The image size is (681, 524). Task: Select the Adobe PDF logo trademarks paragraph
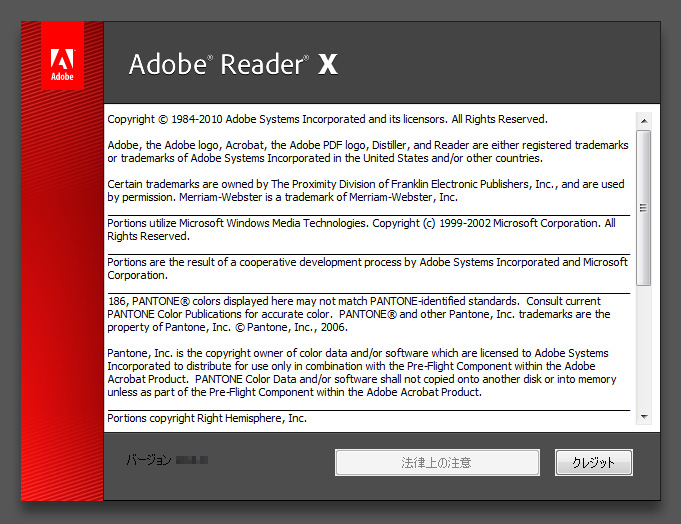tap(367, 152)
